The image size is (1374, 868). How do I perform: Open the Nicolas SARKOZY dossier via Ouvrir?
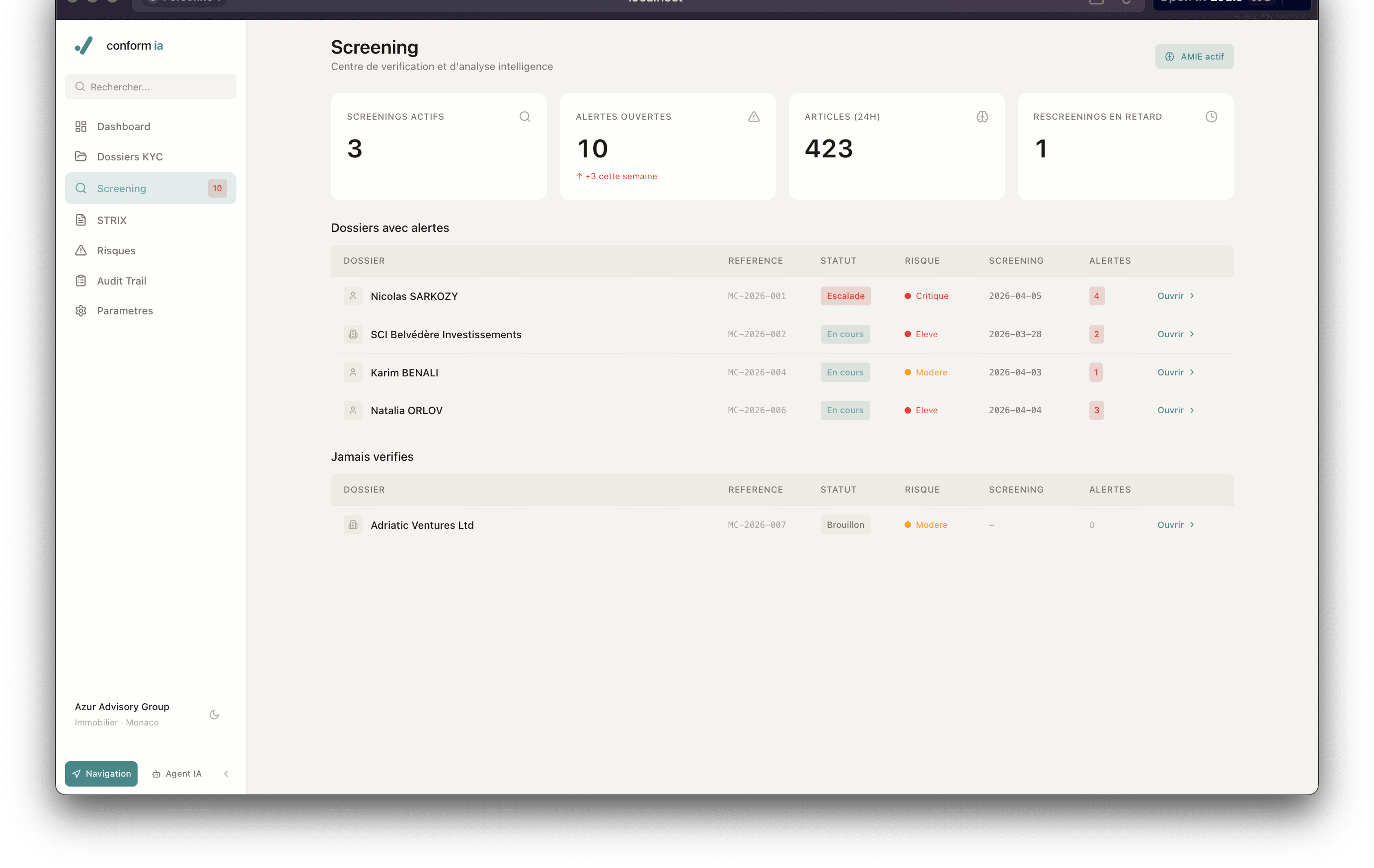pos(1175,296)
